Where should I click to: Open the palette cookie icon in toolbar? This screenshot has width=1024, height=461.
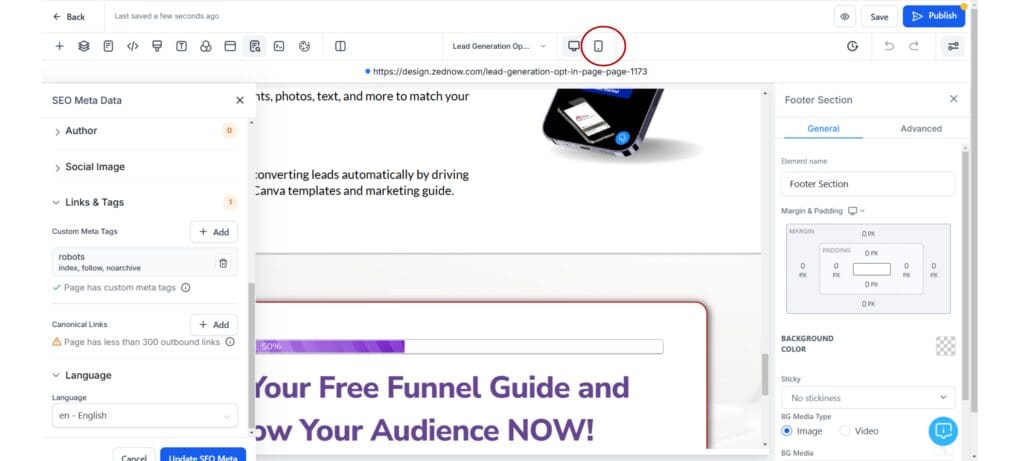pyautogui.click(x=304, y=46)
